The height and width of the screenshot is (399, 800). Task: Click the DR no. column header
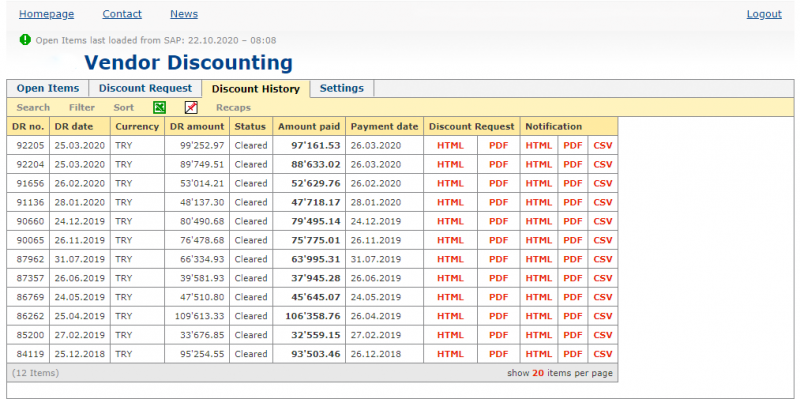pyautogui.click(x=28, y=127)
